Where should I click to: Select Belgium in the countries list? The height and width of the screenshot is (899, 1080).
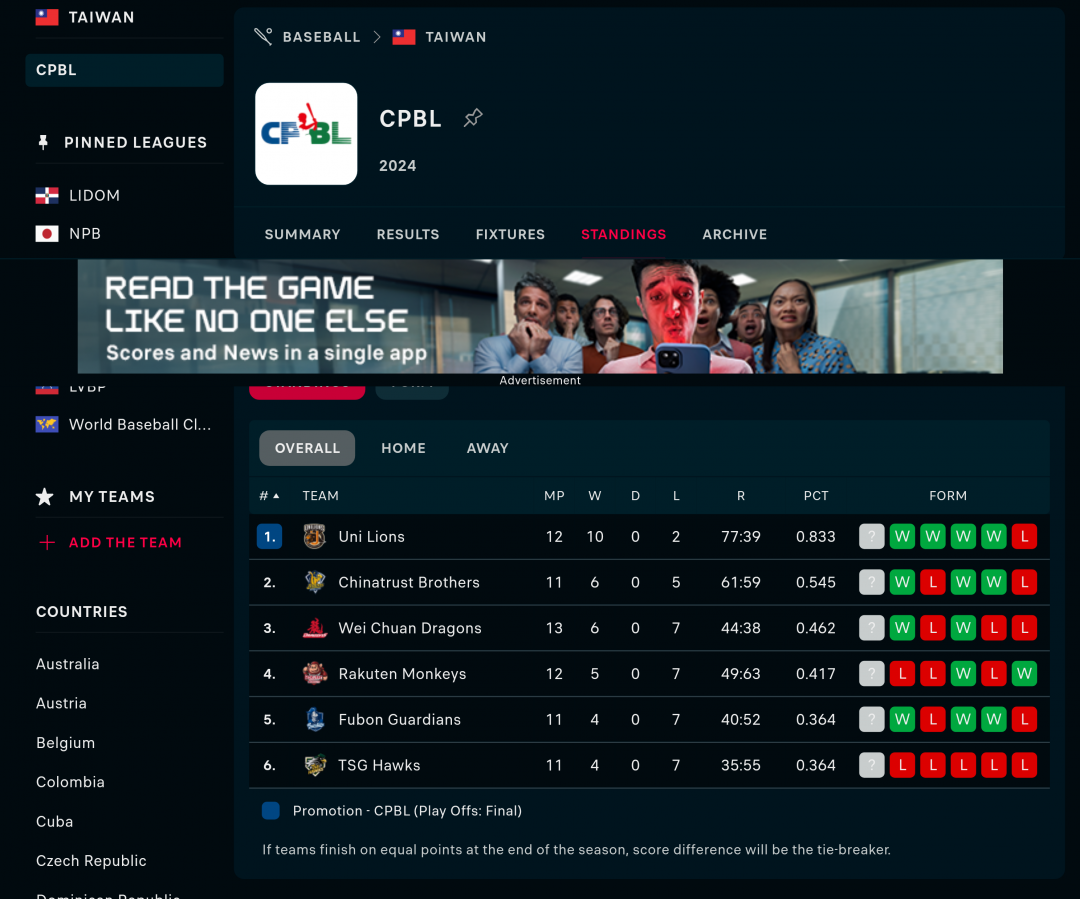pyautogui.click(x=65, y=743)
